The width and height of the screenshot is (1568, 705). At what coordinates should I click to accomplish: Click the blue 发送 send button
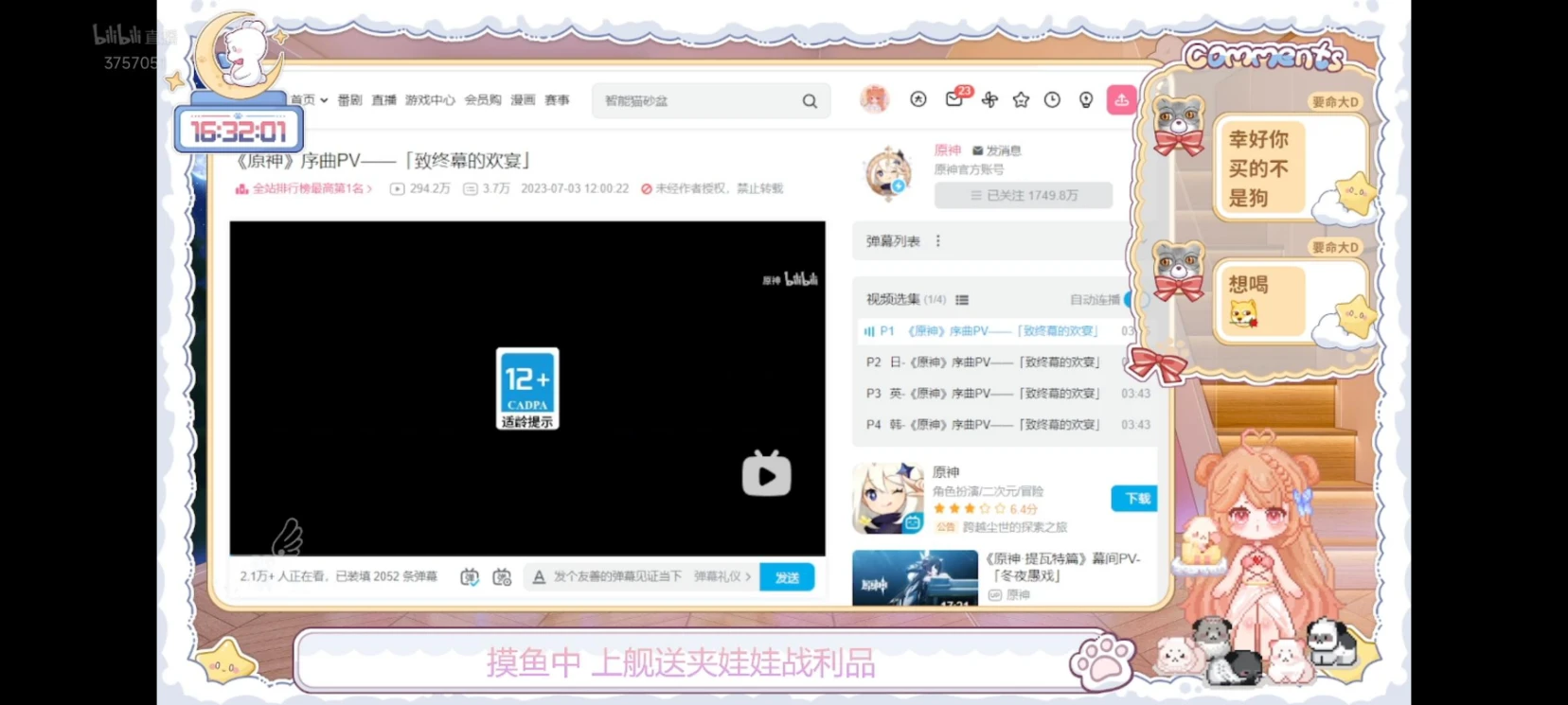point(787,577)
